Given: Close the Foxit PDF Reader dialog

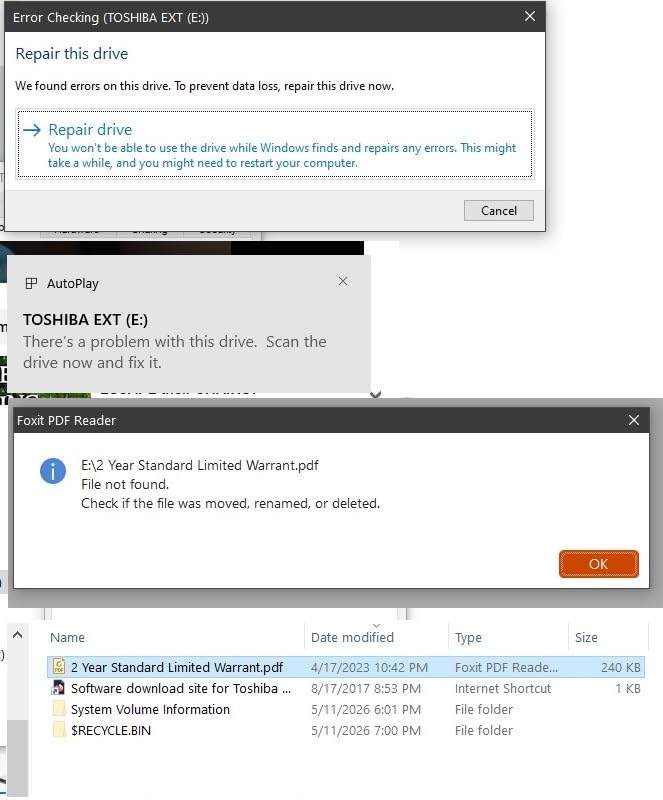Looking at the screenshot, I should [634, 420].
